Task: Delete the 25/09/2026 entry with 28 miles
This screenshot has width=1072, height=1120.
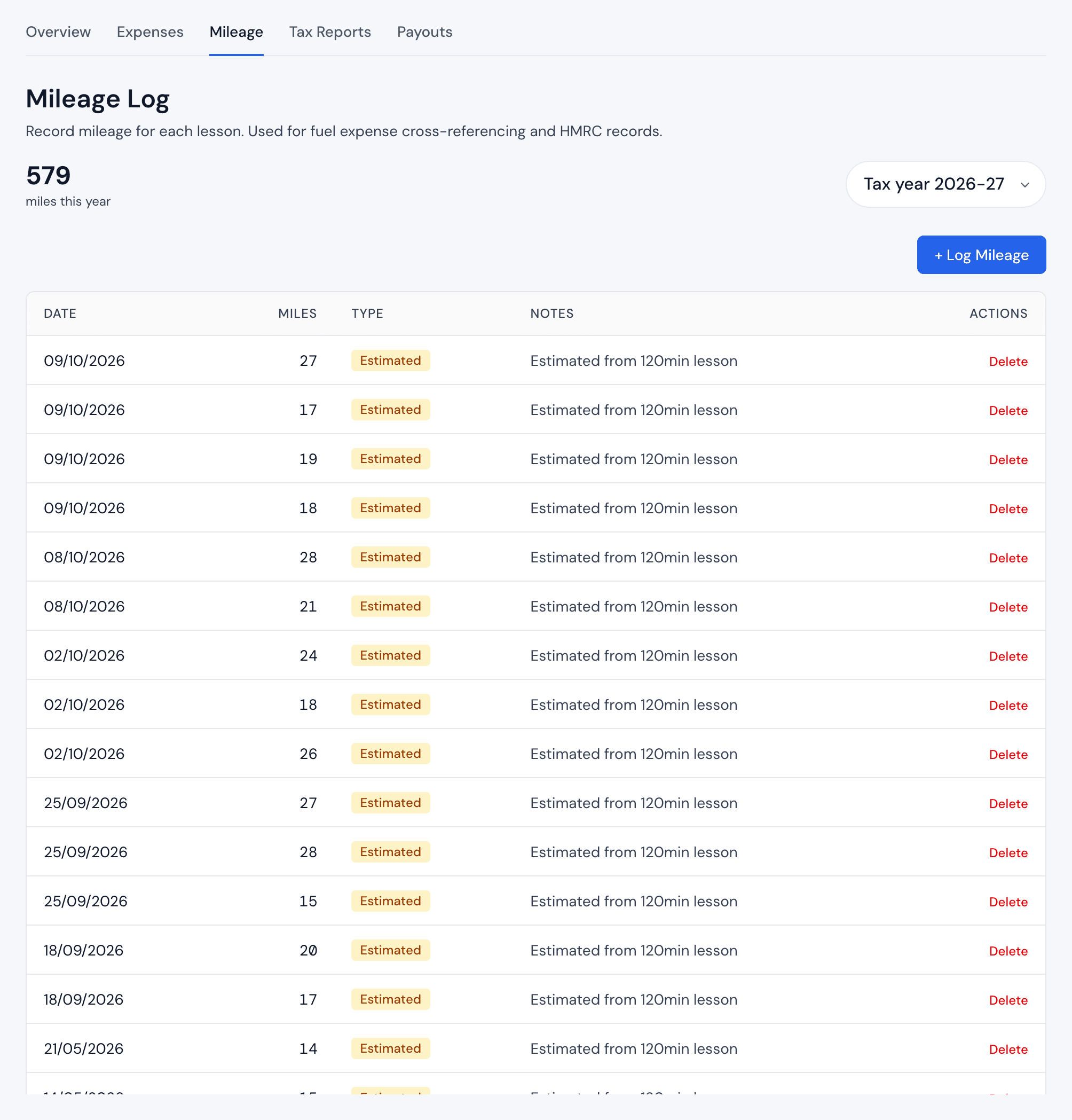Action: (1008, 852)
